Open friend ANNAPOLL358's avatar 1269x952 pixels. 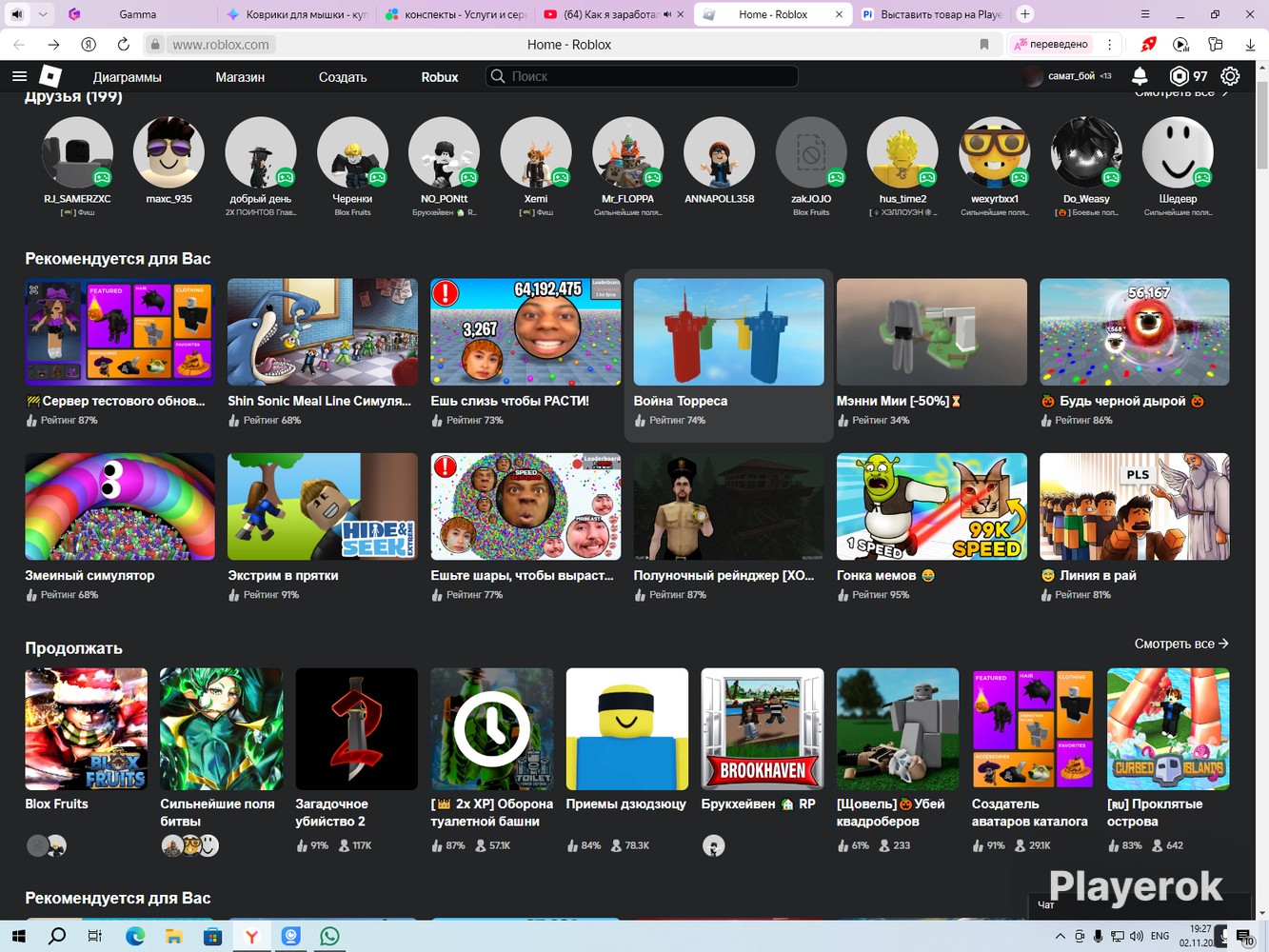click(719, 152)
